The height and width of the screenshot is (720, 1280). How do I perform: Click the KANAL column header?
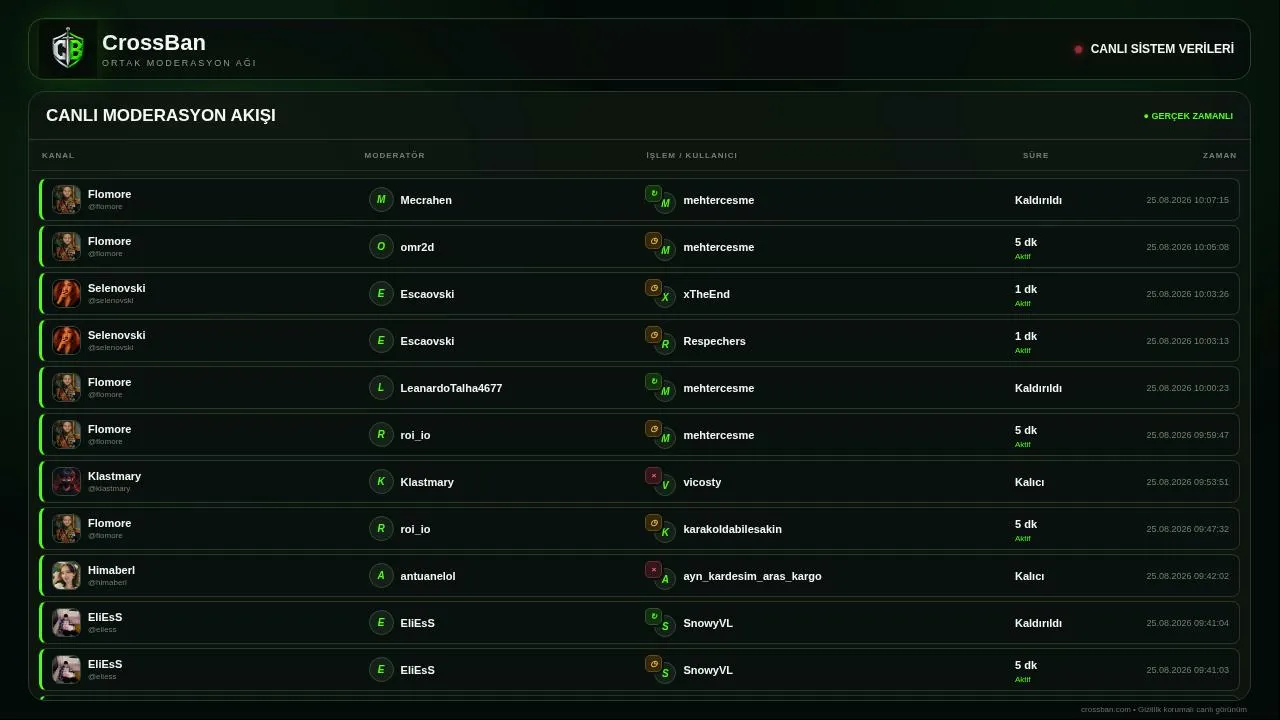click(58, 155)
